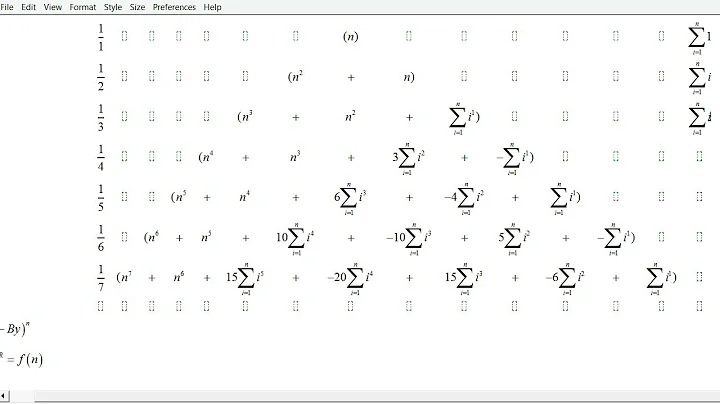Open the Preferences menu
Screen dimensions: 720x404
coord(174,7)
